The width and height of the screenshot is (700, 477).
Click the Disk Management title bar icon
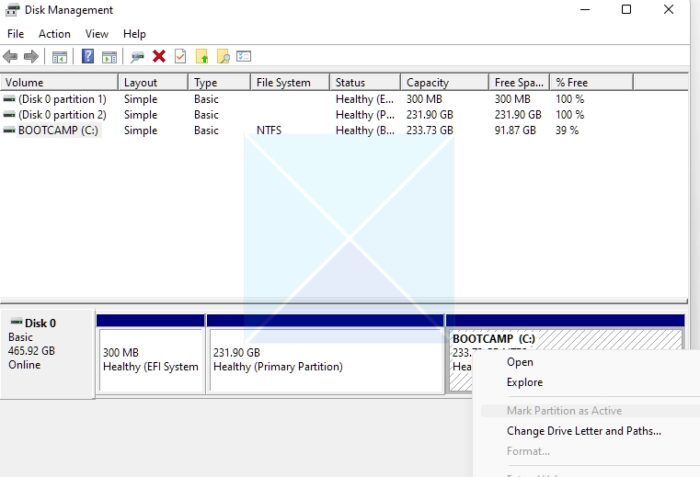pyautogui.click(x=12, y=9)
